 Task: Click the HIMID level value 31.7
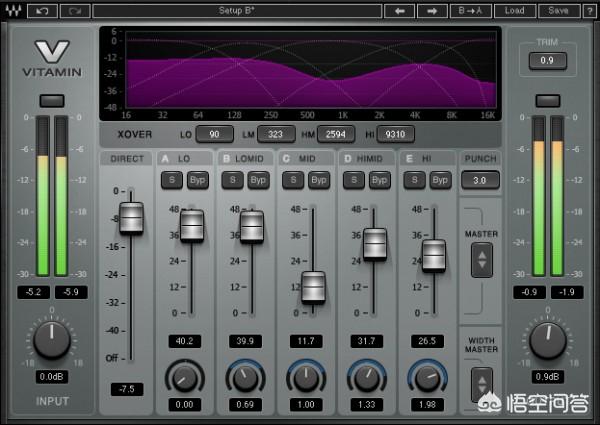click(366, 341)
